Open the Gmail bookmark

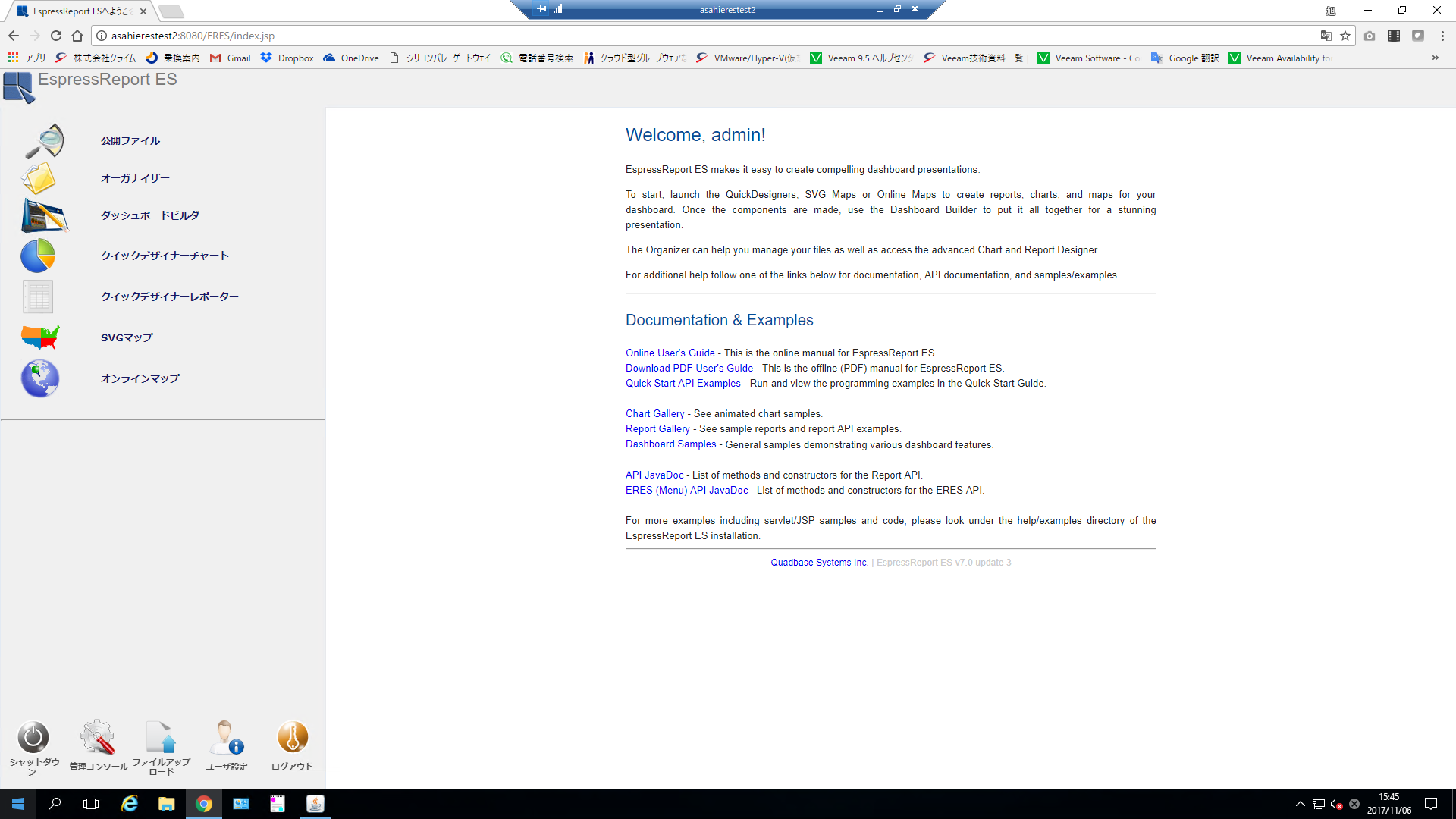pyautogui.click(x=231, y=58)
